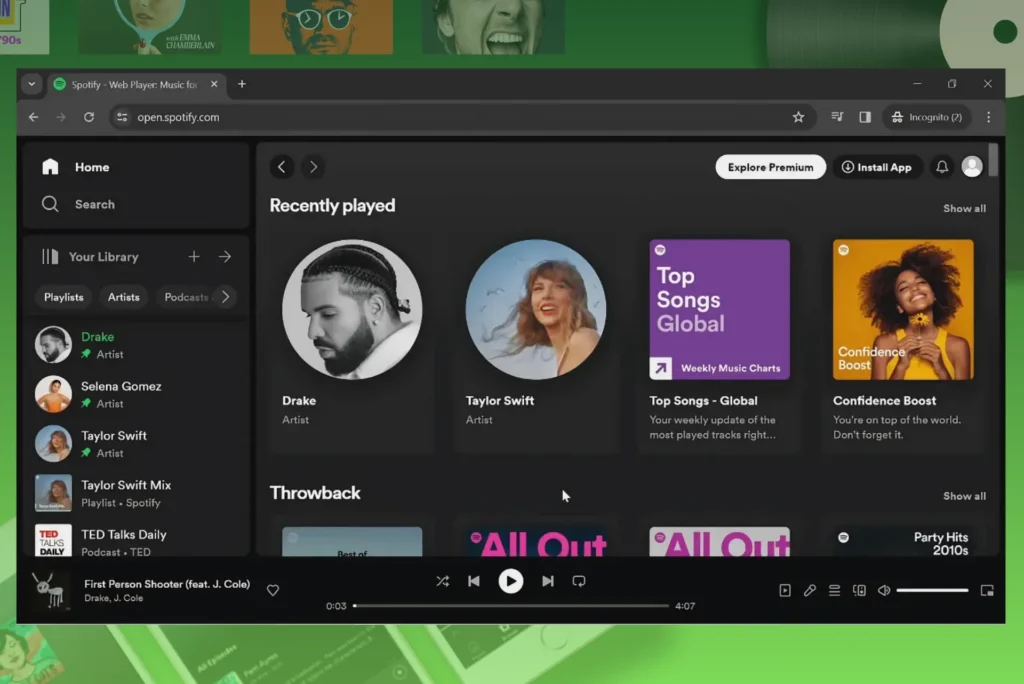Viewport: 1024px width, 684px height.
Task: Skip to previous track
Action: tap(474, 581)
